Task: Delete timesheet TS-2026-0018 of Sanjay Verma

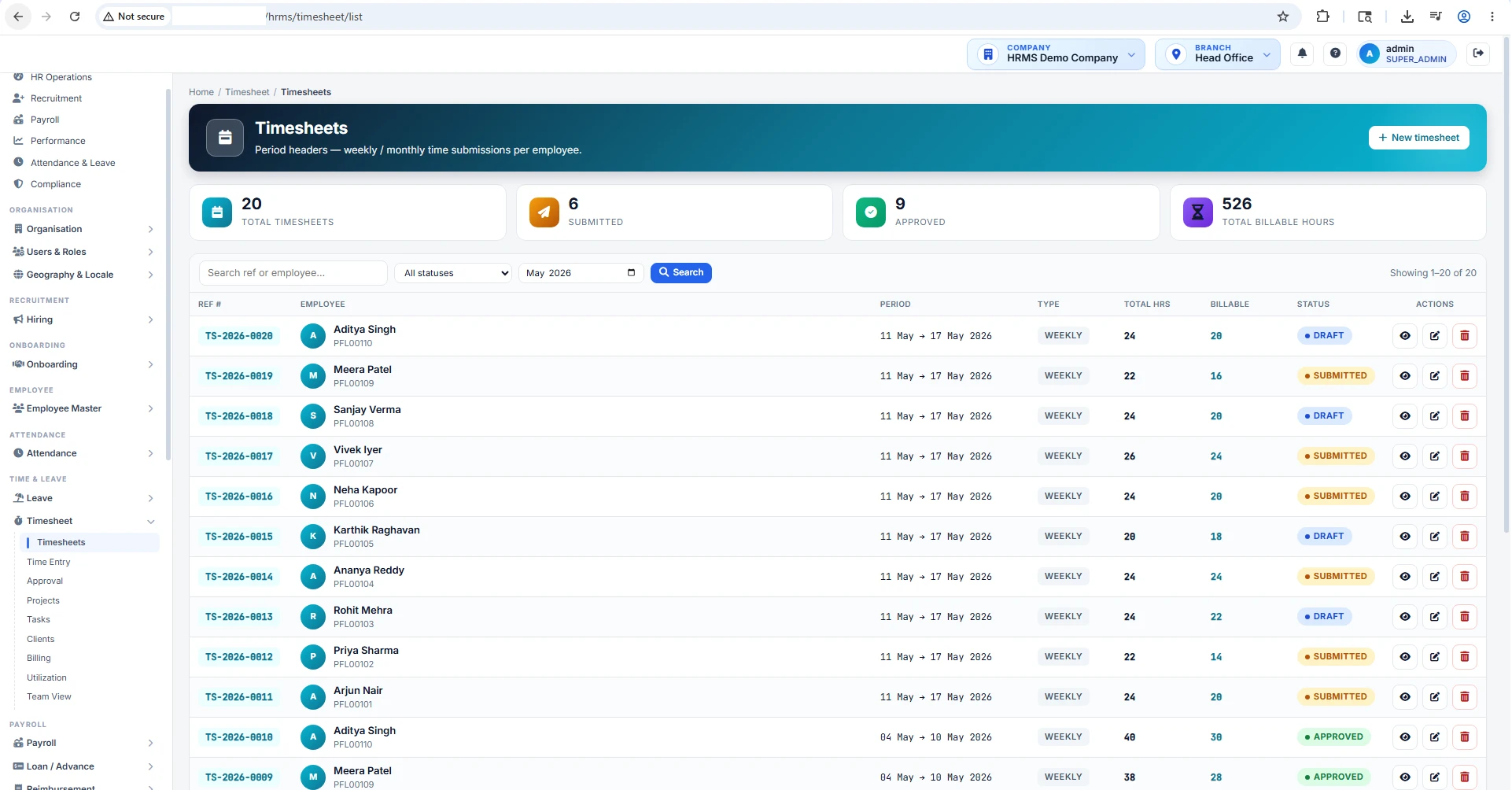Action: [1465, 416]
